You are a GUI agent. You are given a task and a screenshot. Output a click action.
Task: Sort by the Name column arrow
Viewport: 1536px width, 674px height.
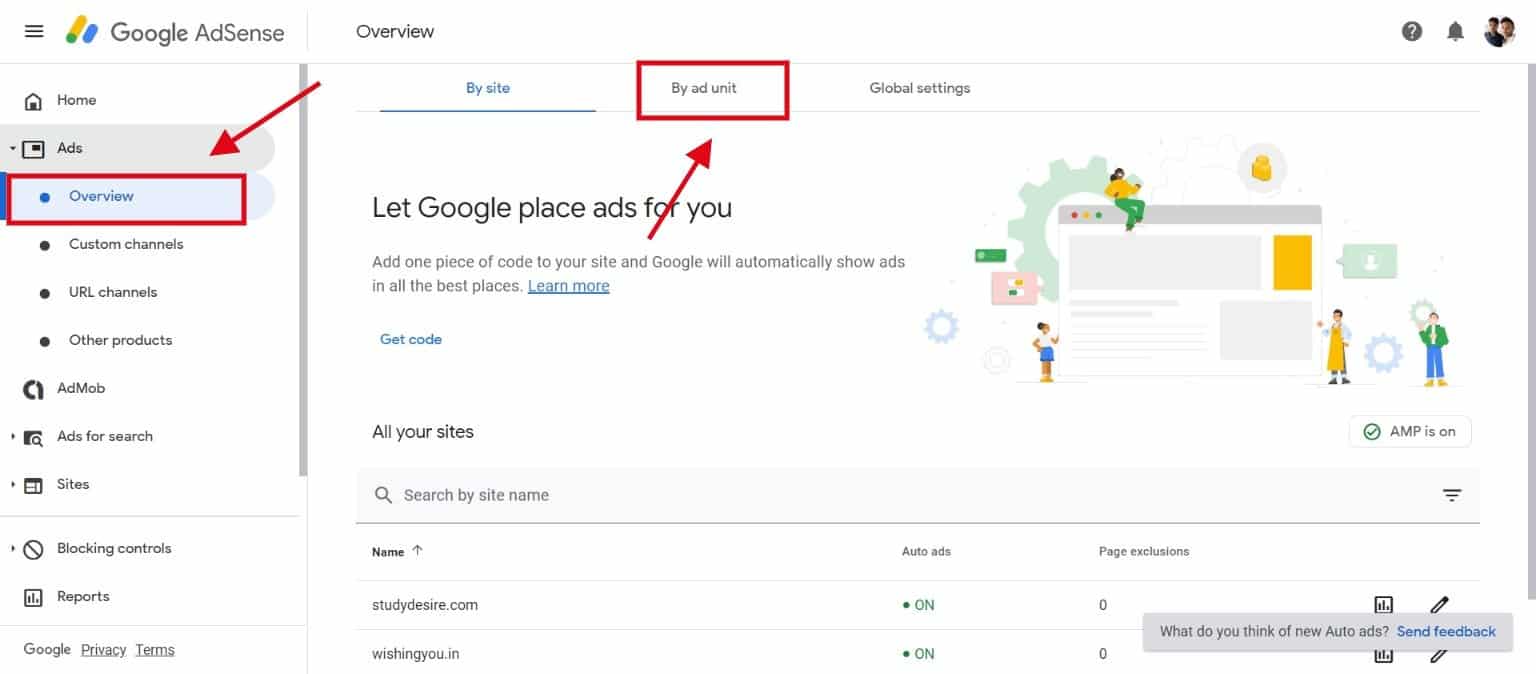pos(417,550)
